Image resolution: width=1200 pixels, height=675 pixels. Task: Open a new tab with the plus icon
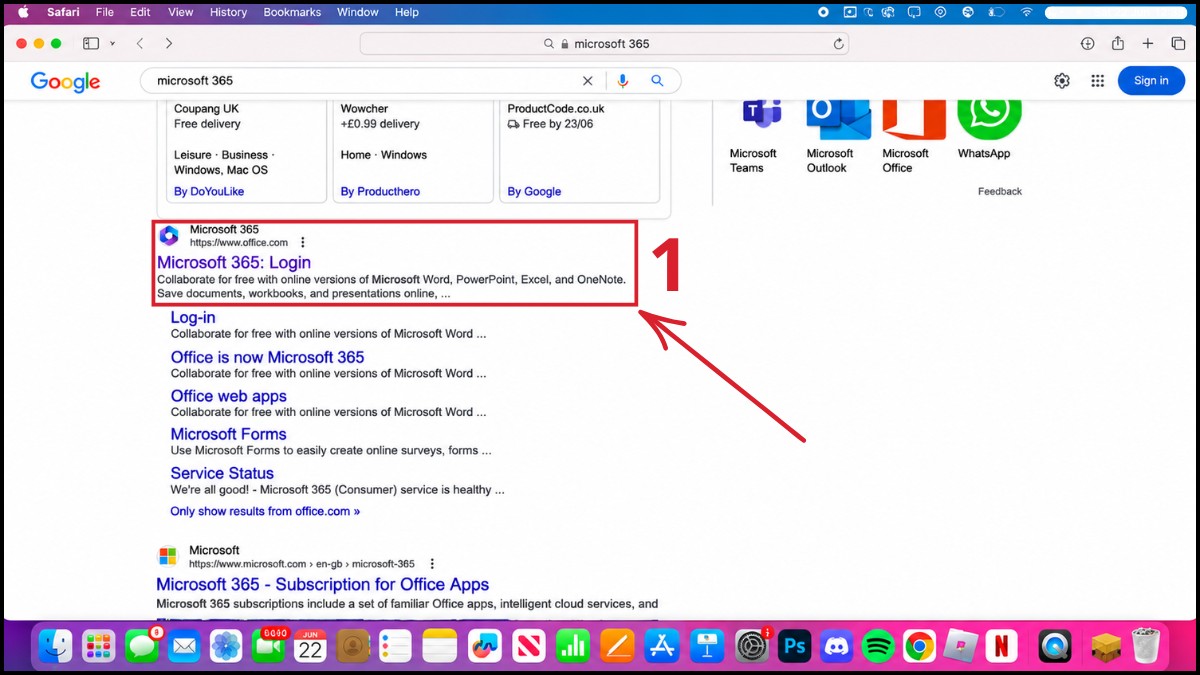[x=1148, y=44]
